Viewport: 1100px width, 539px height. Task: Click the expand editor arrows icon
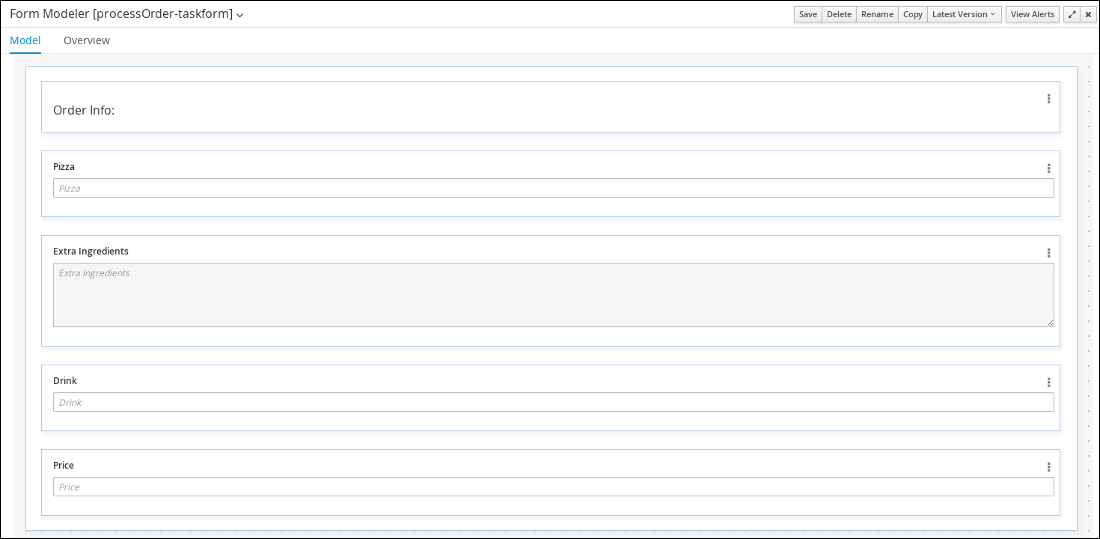(1072, 14)
